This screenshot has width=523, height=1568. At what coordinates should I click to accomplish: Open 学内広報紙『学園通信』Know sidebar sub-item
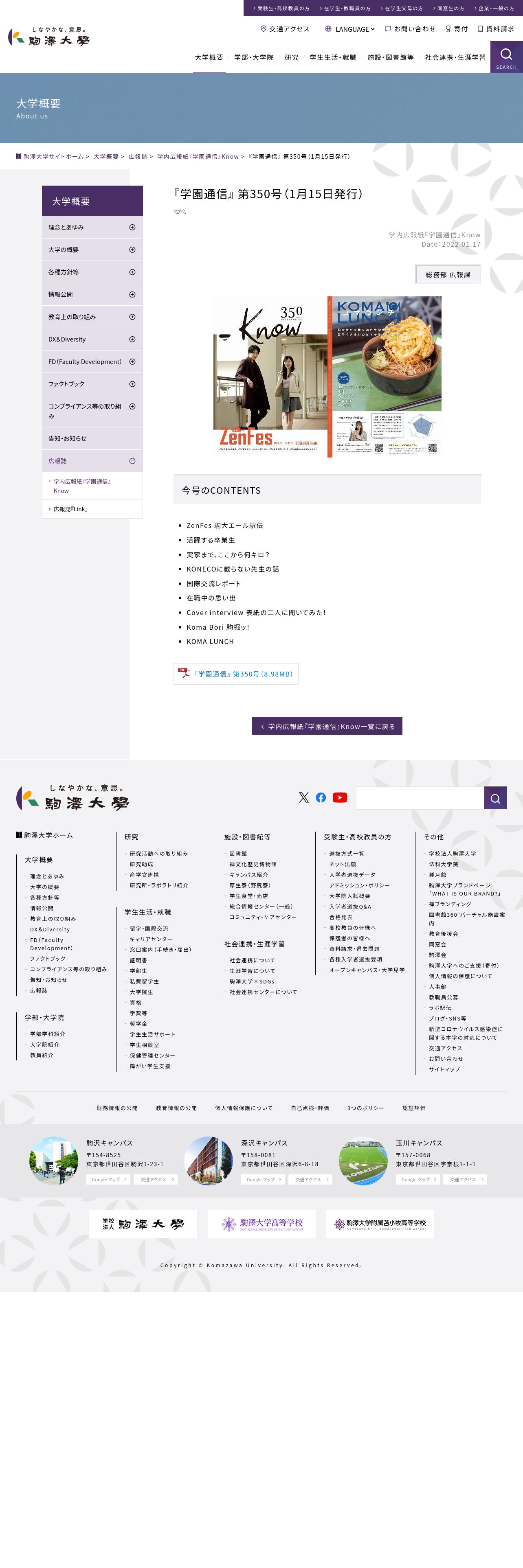pyautogui.click(x=92, y=486)
